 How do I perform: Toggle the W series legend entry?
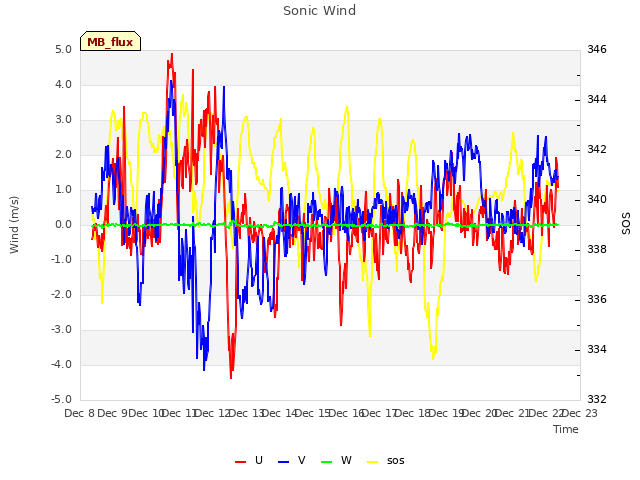[336, 460]
